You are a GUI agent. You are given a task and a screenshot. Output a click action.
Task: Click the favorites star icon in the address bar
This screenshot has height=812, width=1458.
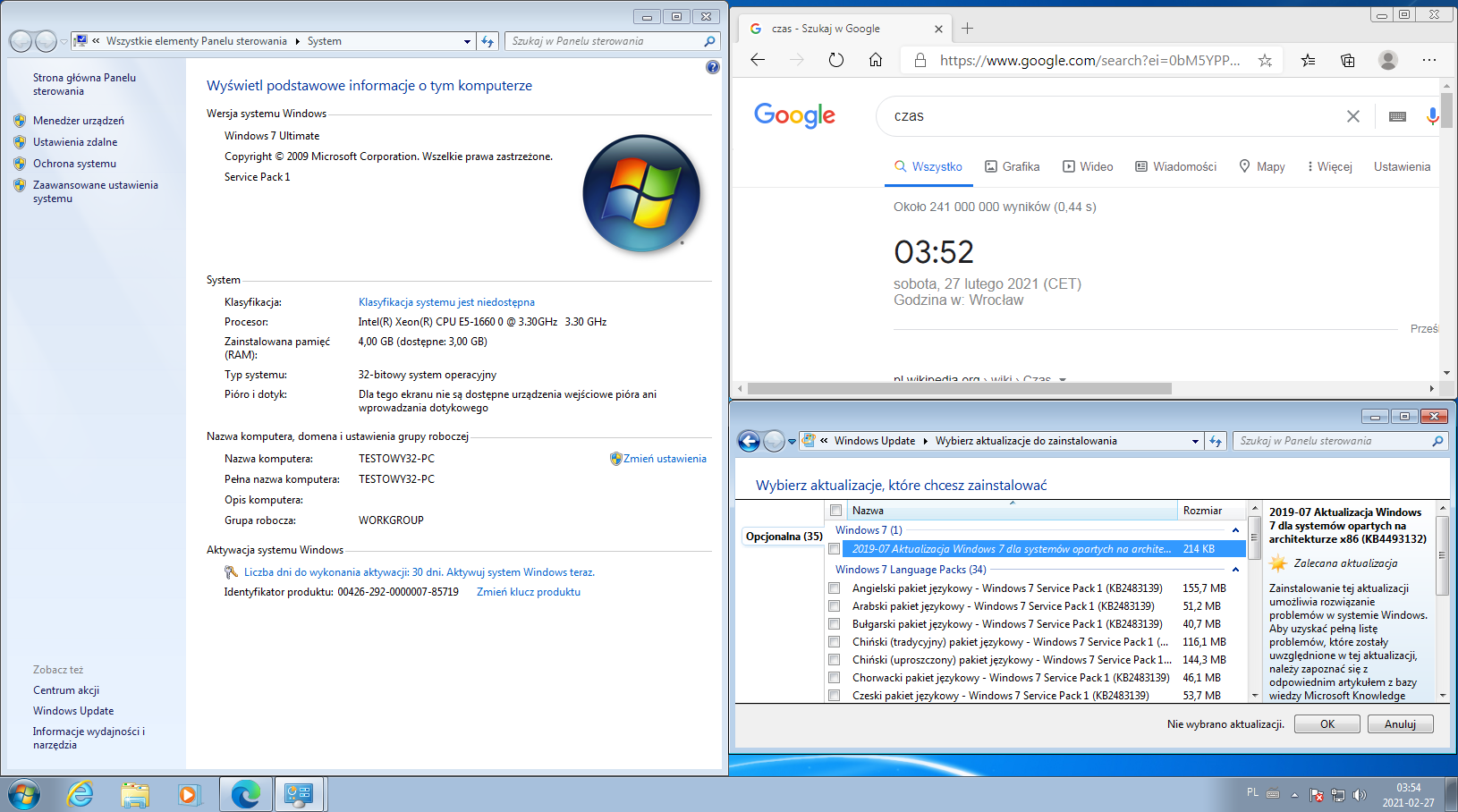[x=1265, y=60]
